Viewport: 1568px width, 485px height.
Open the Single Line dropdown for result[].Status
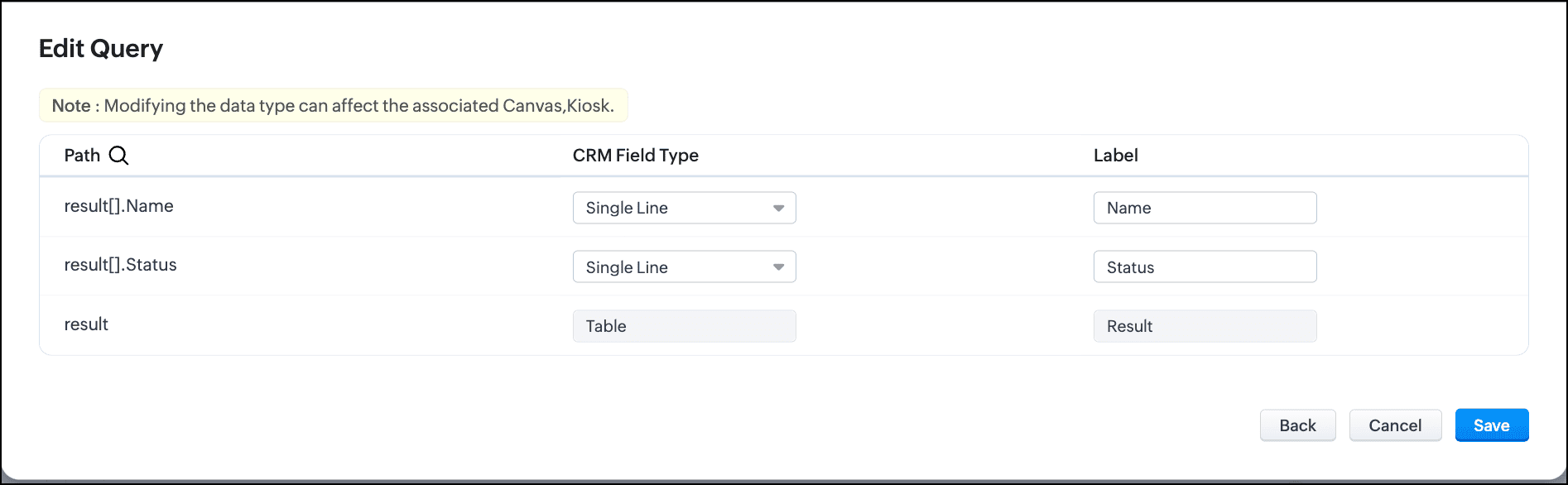pyautogui.click(x=683, y=267)
